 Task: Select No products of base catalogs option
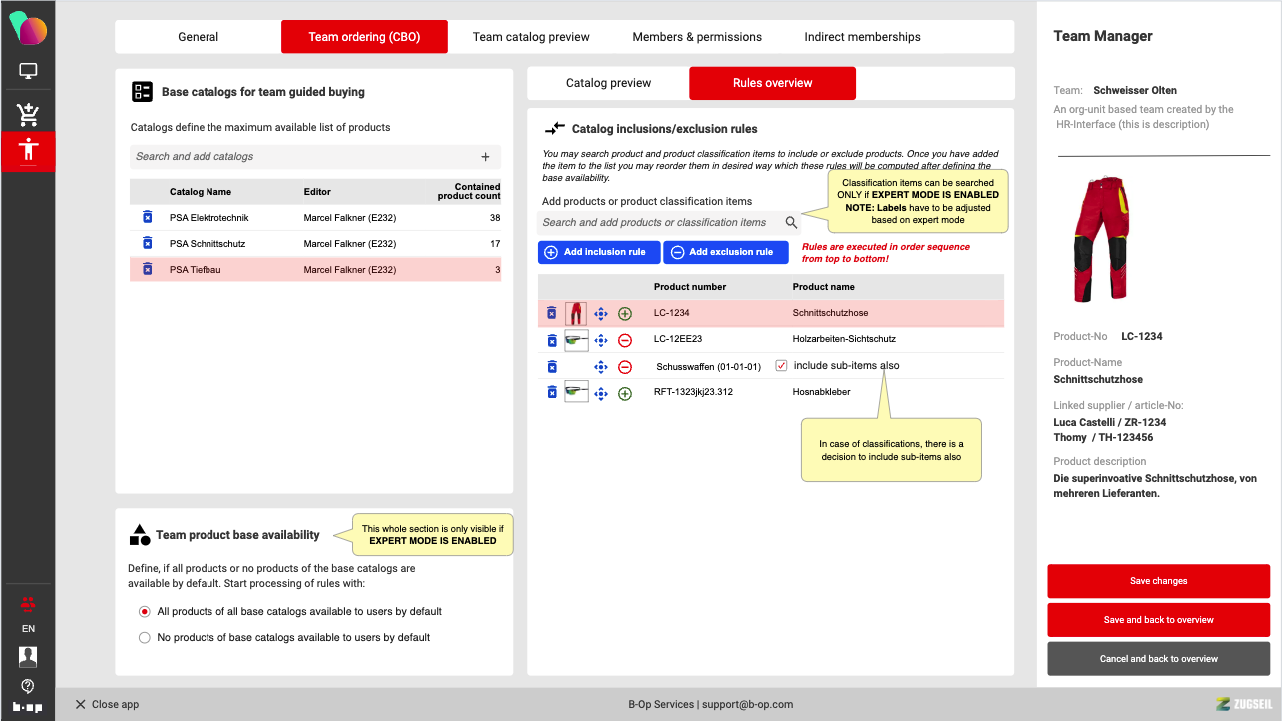coord(145,637)
